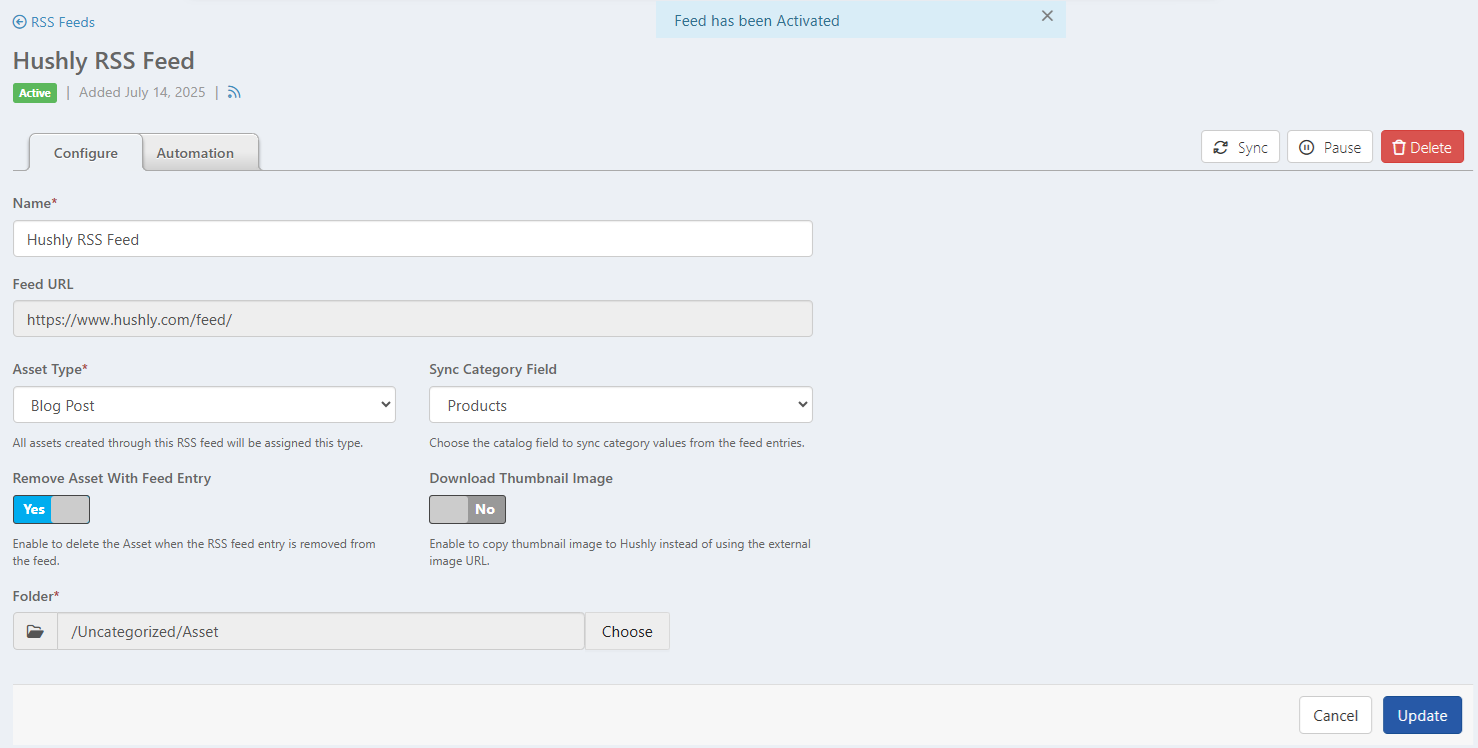This screenshot has width=1478, height=748.
Task: Sync the RSS feed now
Action: 1240,147
